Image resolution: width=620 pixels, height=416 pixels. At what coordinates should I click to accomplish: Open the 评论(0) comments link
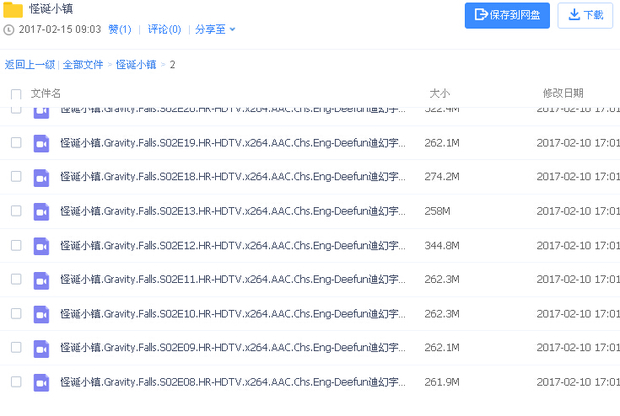[x=164, y=29]
